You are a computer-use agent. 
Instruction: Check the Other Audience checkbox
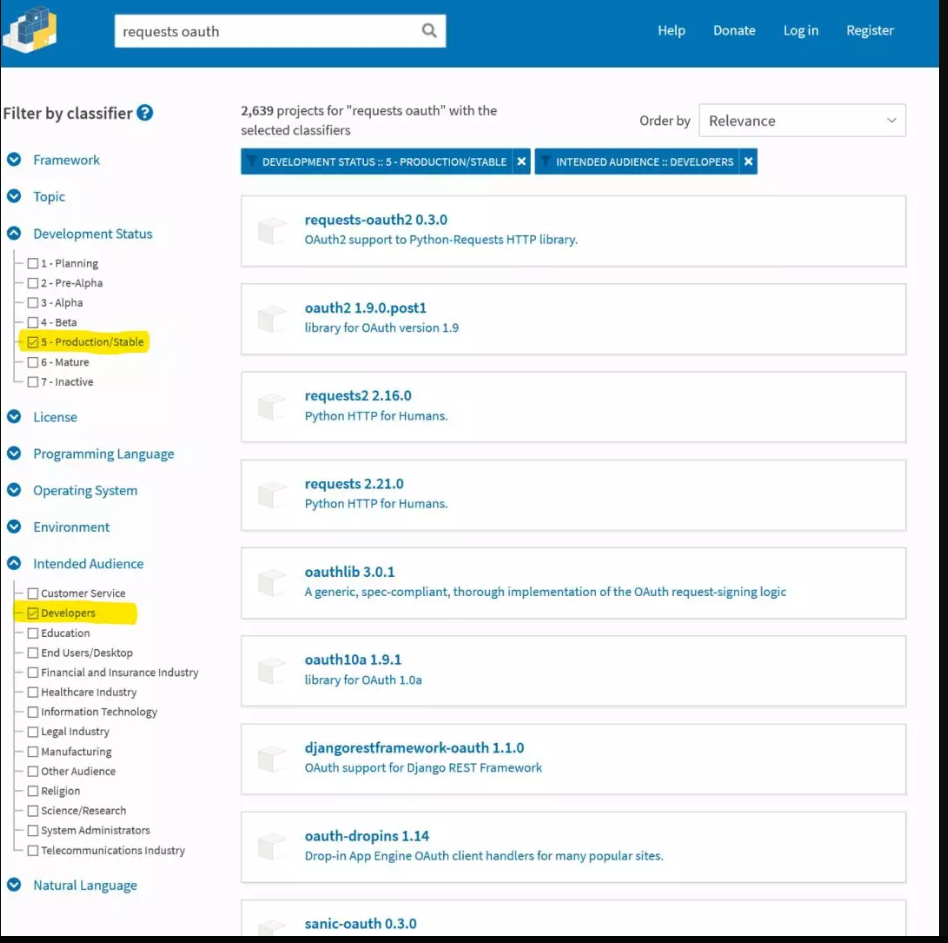tap(33, 771)
